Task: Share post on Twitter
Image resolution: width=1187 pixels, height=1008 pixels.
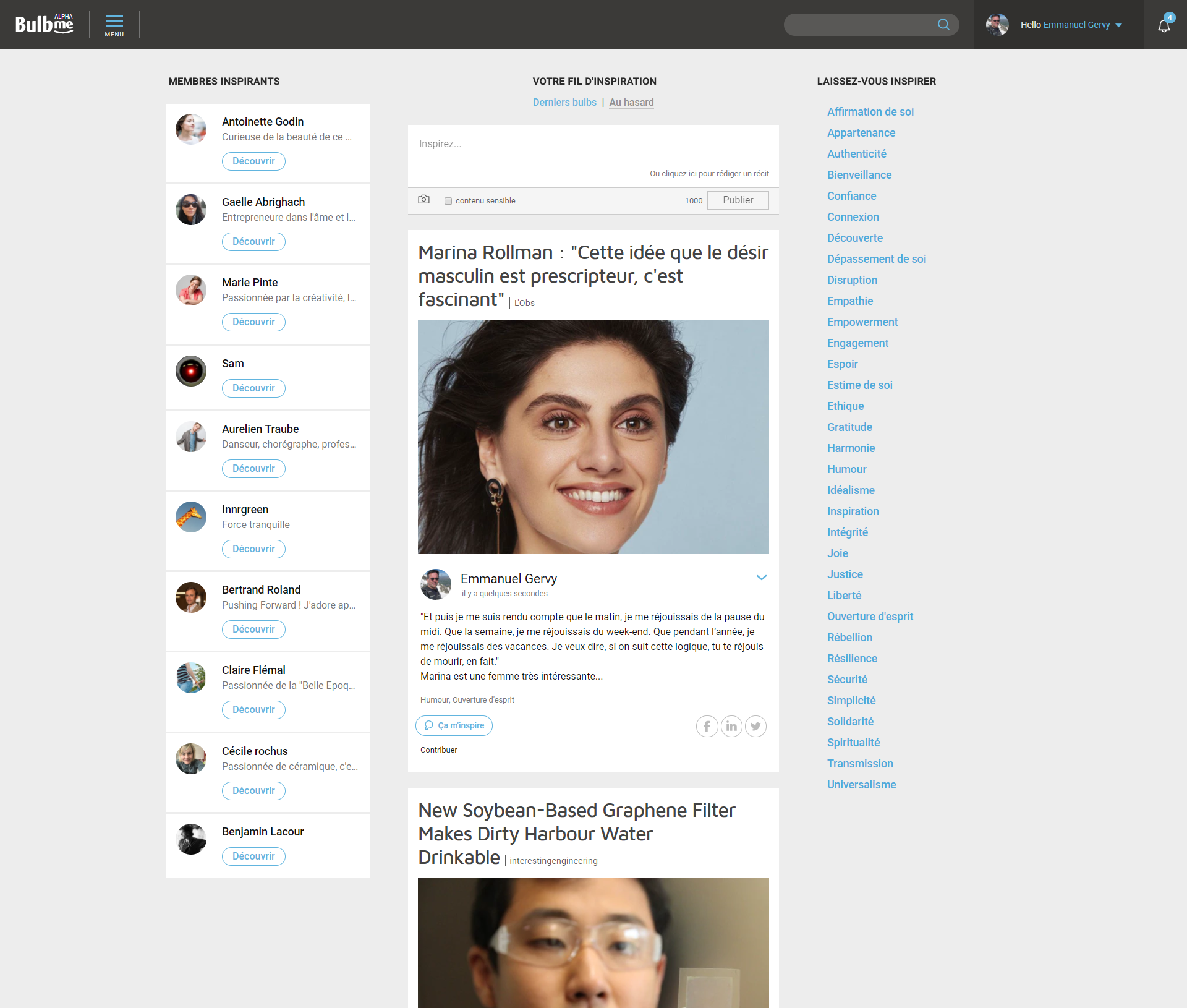Action: [x=755, y=726]
